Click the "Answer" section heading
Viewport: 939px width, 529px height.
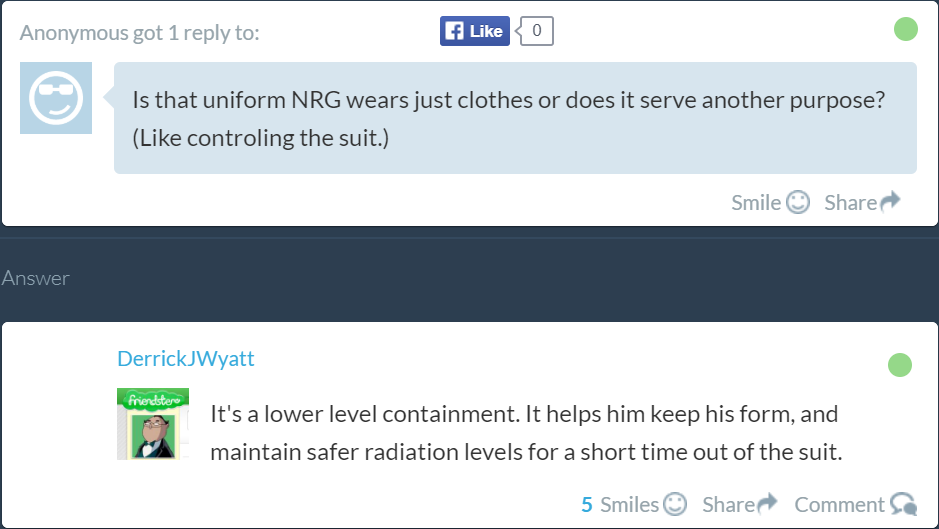tap(36, 279)
